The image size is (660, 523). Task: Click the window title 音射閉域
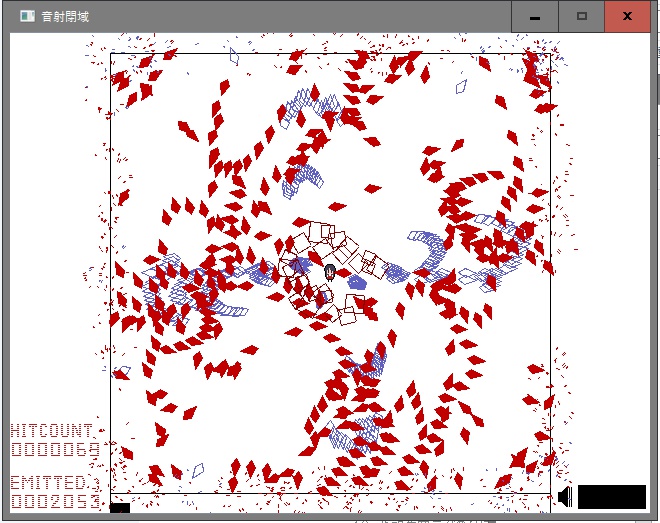tap(65, 16)
